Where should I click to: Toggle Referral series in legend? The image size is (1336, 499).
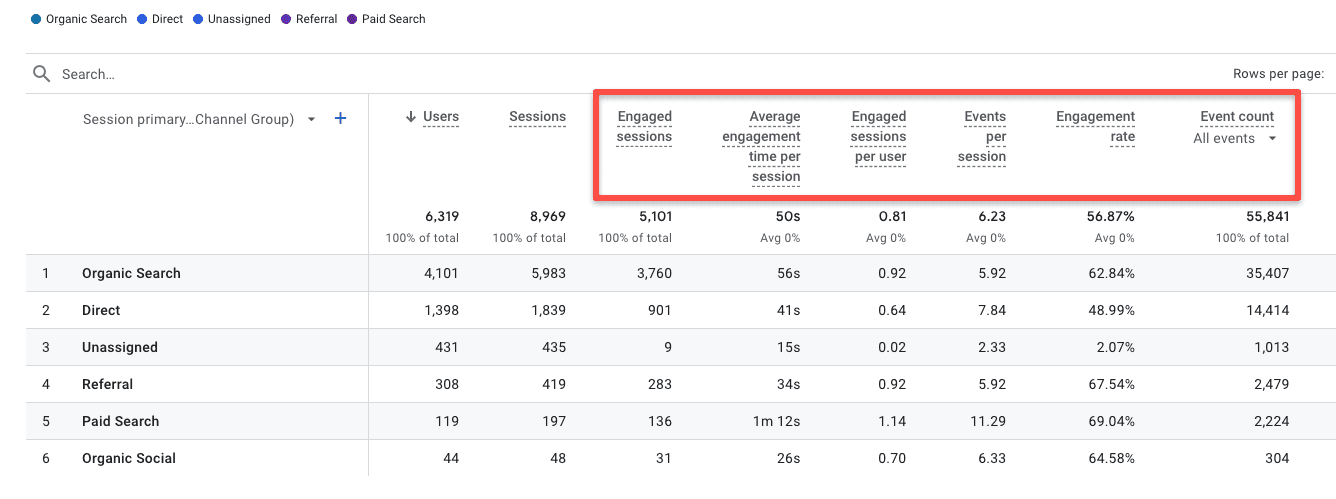tap(316, 19)
